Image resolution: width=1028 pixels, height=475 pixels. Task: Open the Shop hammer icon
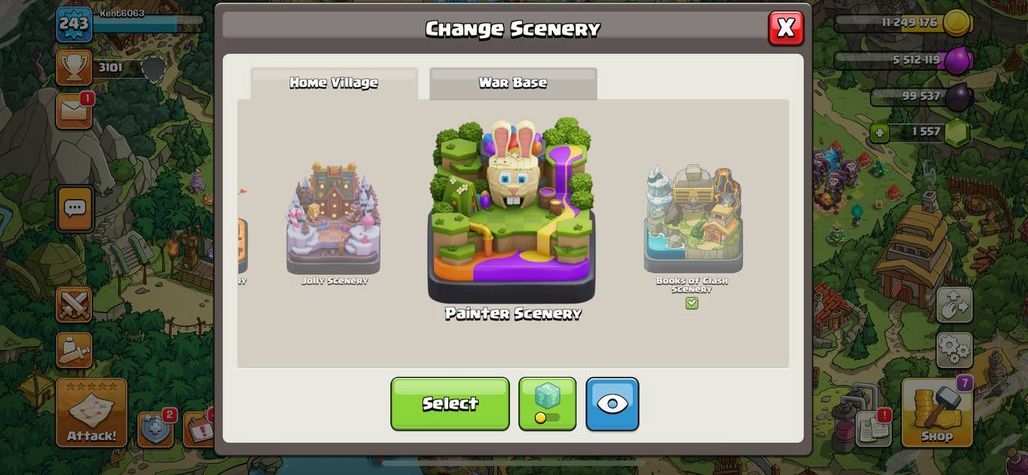click(x=936, y=412)
